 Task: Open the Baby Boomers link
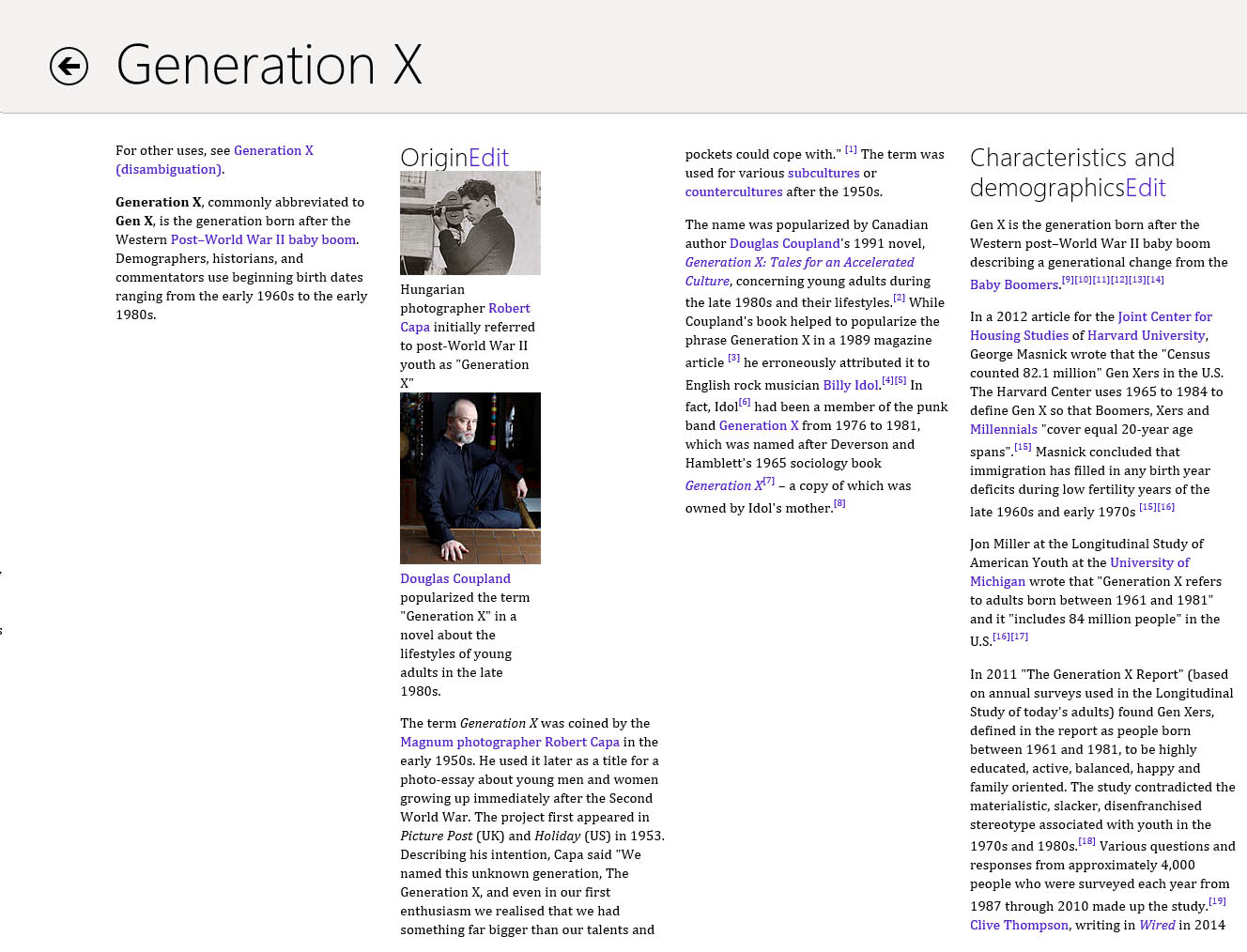1014,284
